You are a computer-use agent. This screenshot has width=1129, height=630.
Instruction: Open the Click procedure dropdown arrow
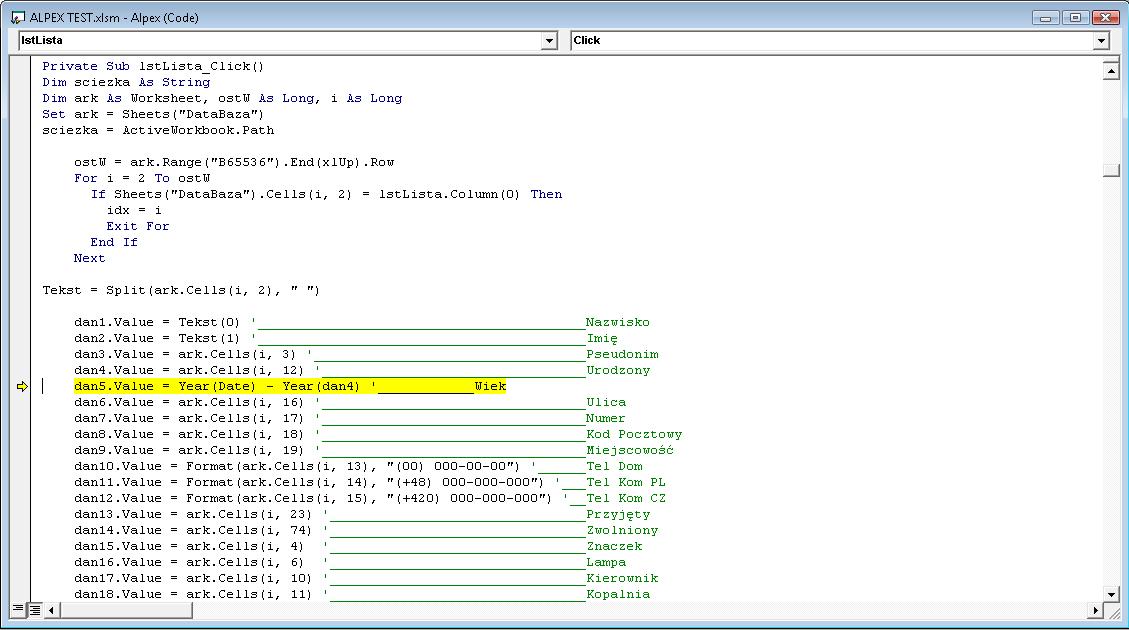point(1101,40)
